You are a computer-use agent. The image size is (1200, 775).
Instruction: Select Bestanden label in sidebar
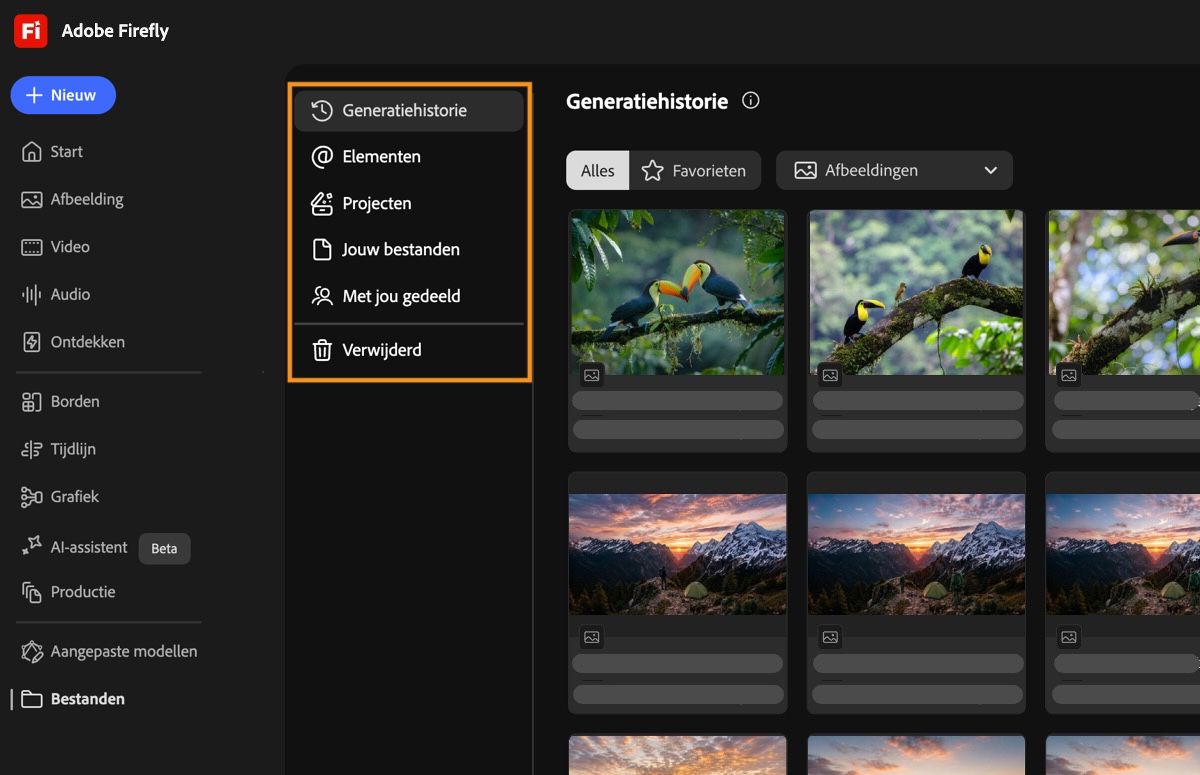tap(88, 699)
